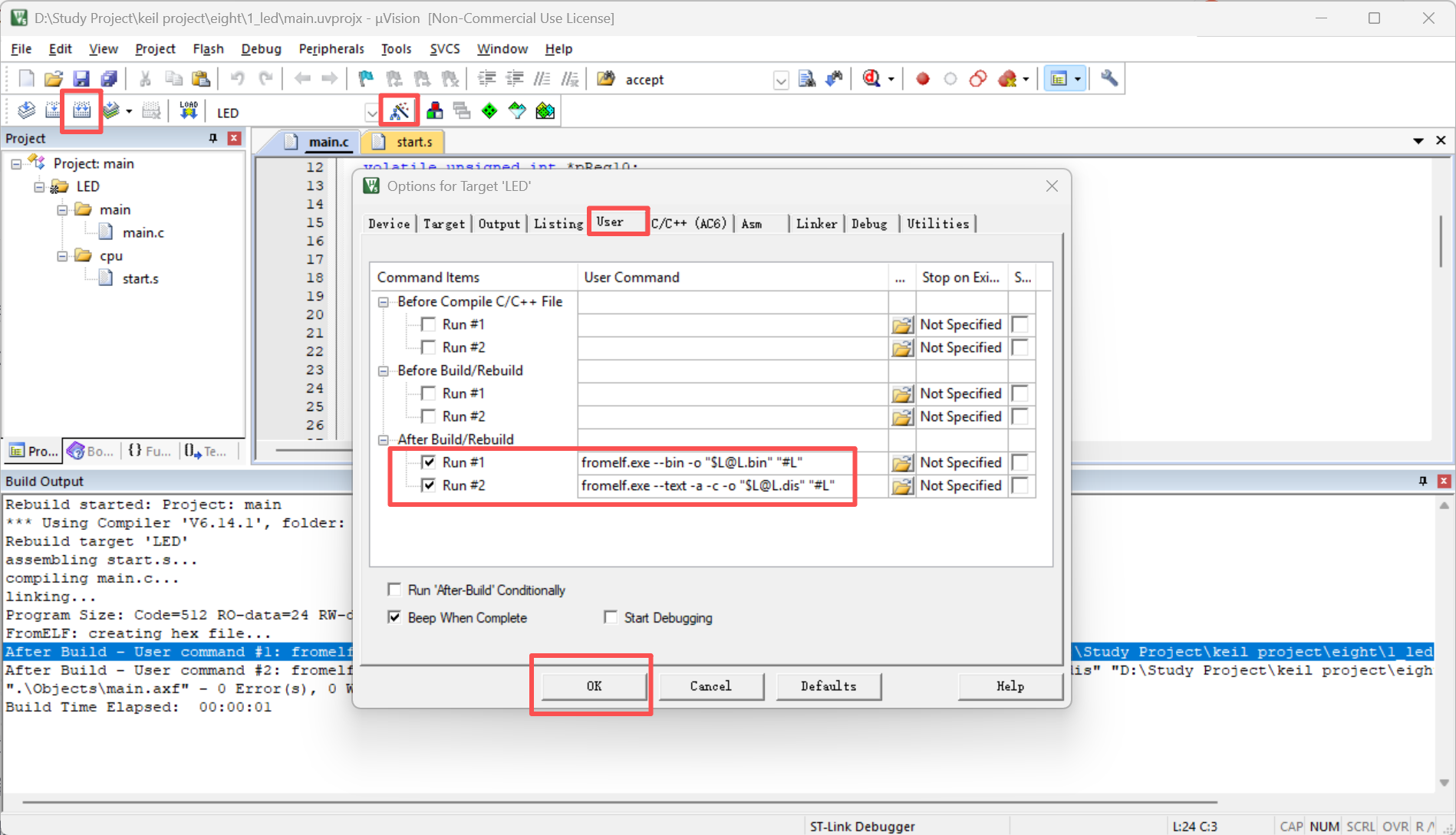Screen dimensions: 1456x835
Task: Click the New file icon
Action: click(x=26, y=79)
